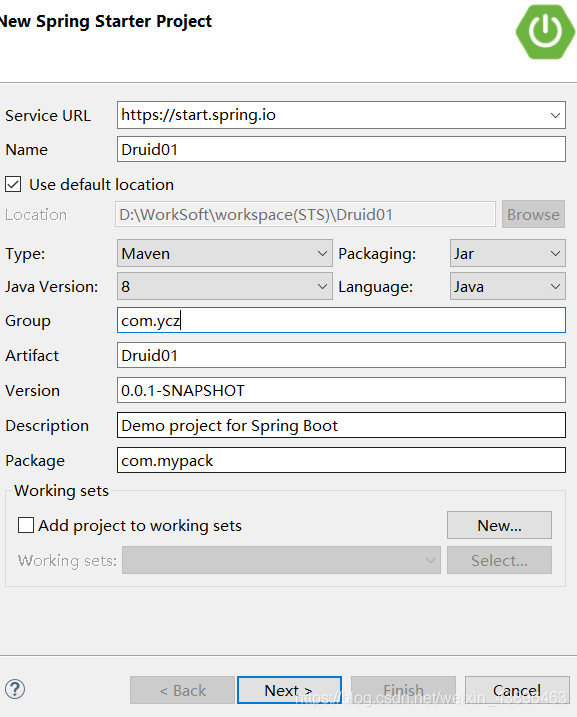Click the Back button
Image resolution: width=577 pixels, height=717 pixels.
coord(182,690)
